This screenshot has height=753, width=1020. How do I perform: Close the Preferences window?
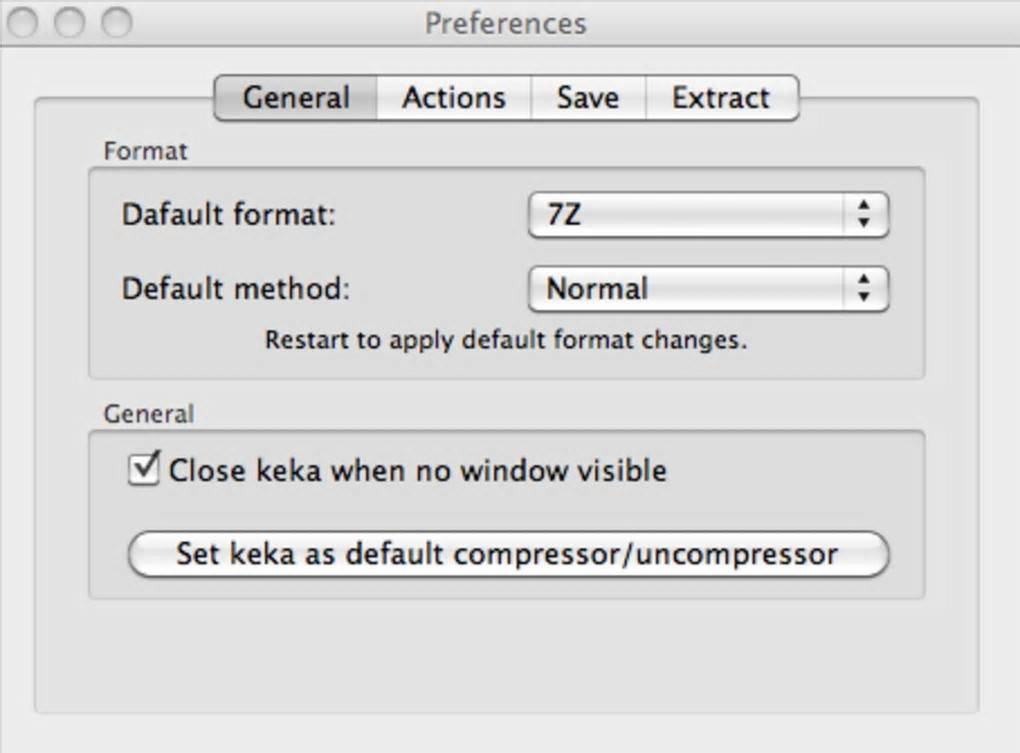(22, 22)
